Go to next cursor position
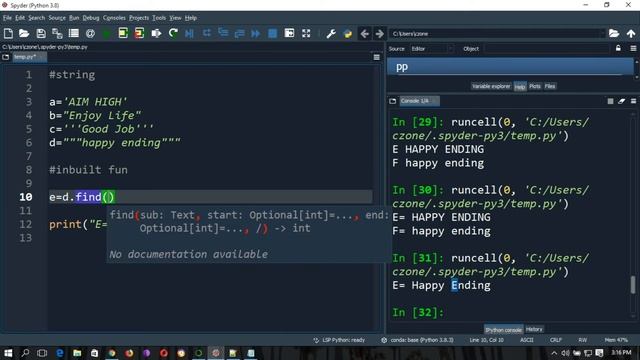 click(x=380, y=33)
